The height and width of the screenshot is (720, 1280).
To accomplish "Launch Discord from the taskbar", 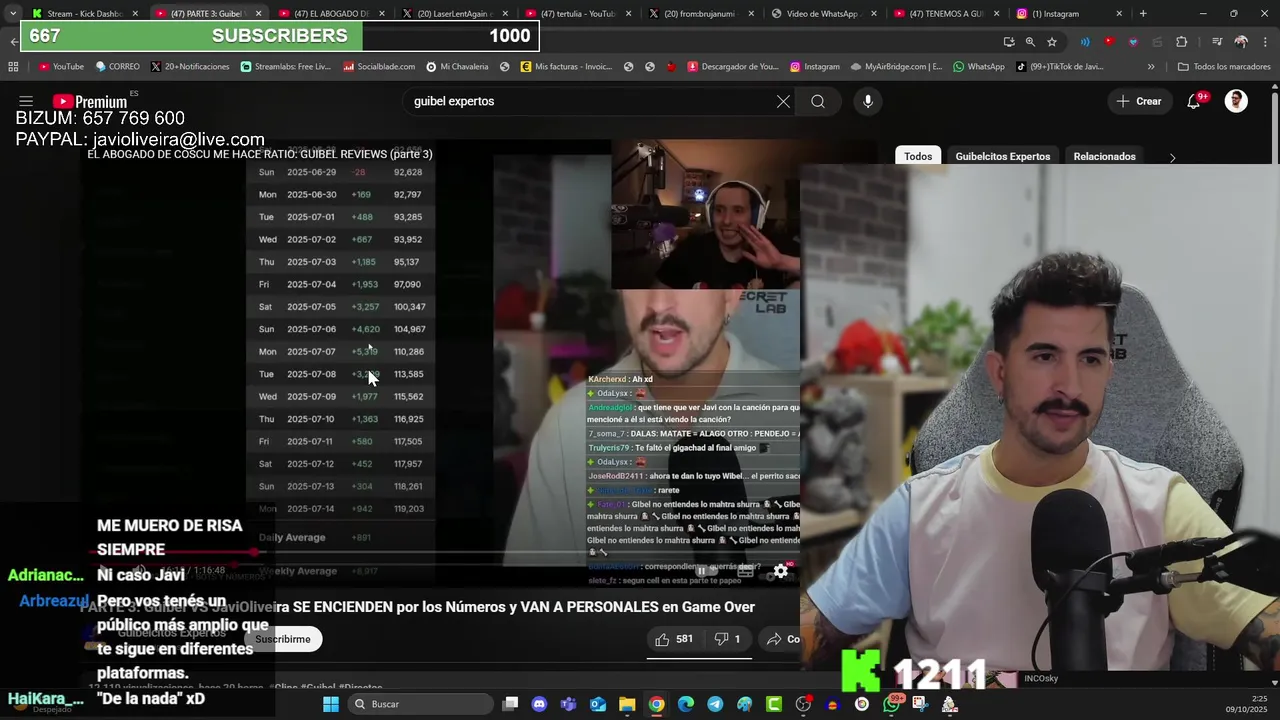I will click(540, 704).
